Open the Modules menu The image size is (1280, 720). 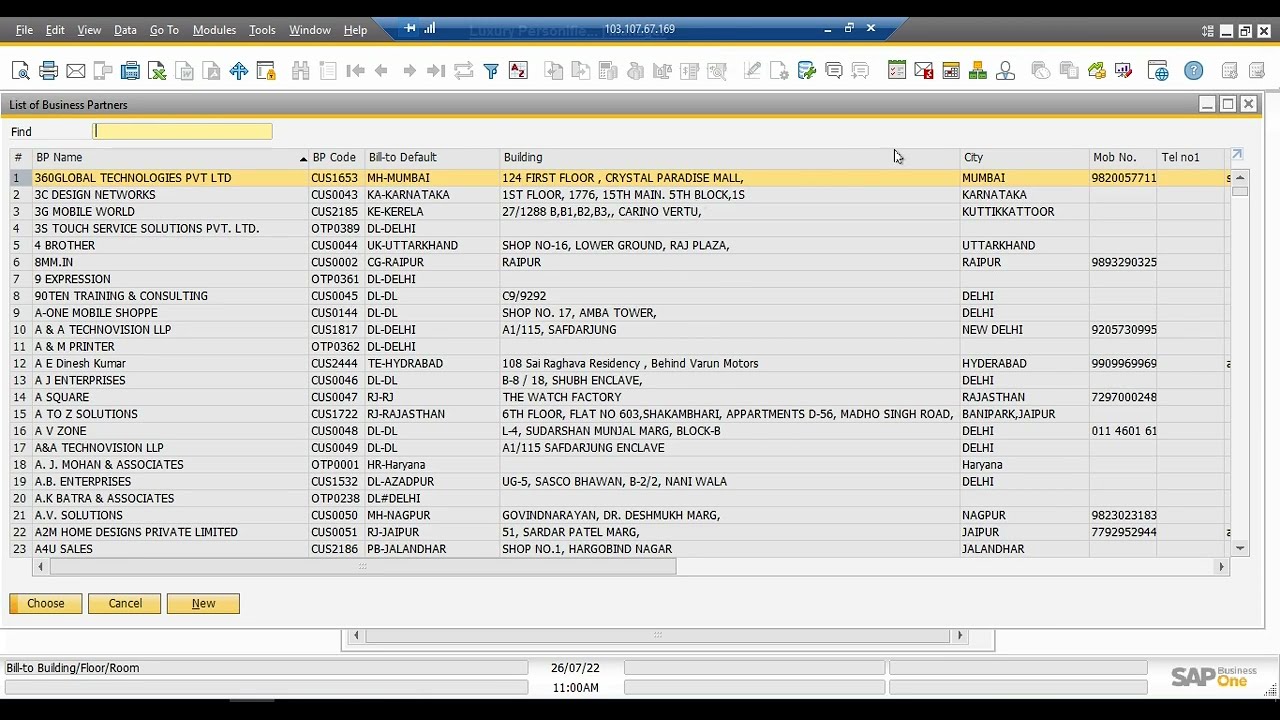click(x=214, y=30)
